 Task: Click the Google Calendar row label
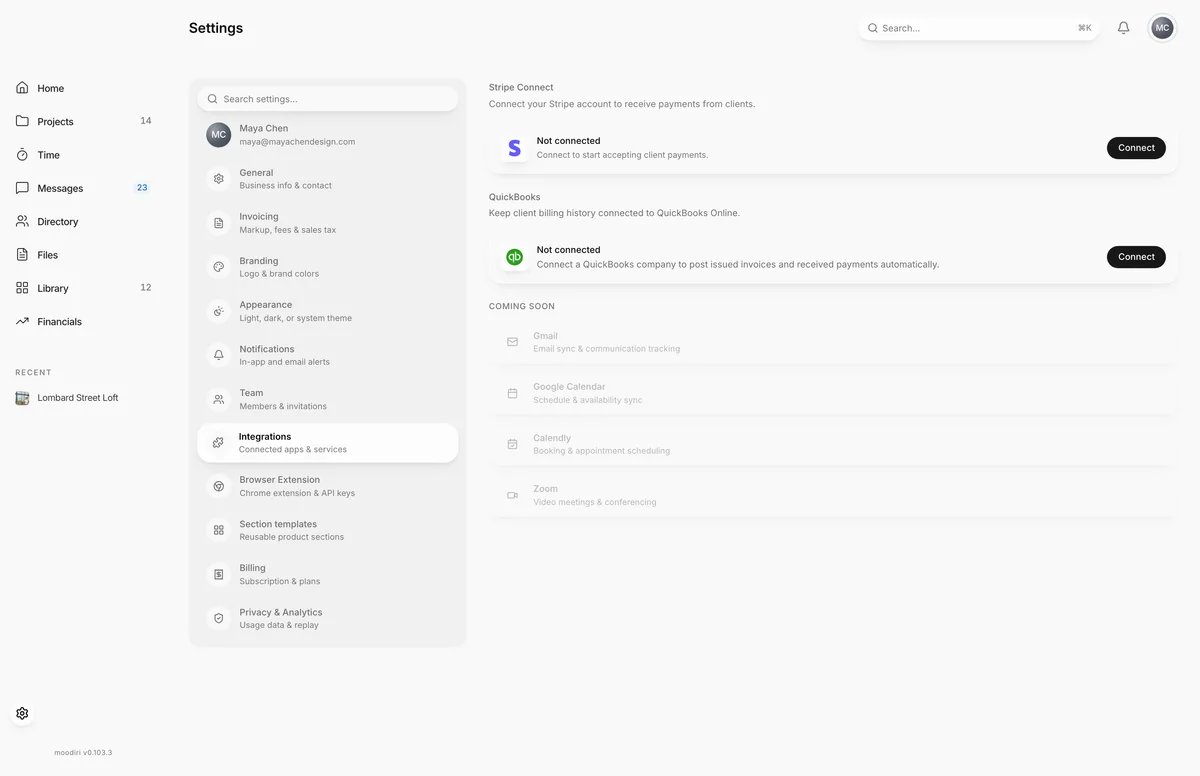coord(569,387)
